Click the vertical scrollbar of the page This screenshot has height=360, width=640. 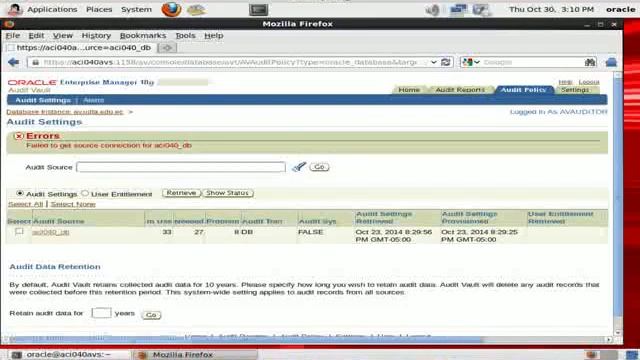tap(618, 196)
